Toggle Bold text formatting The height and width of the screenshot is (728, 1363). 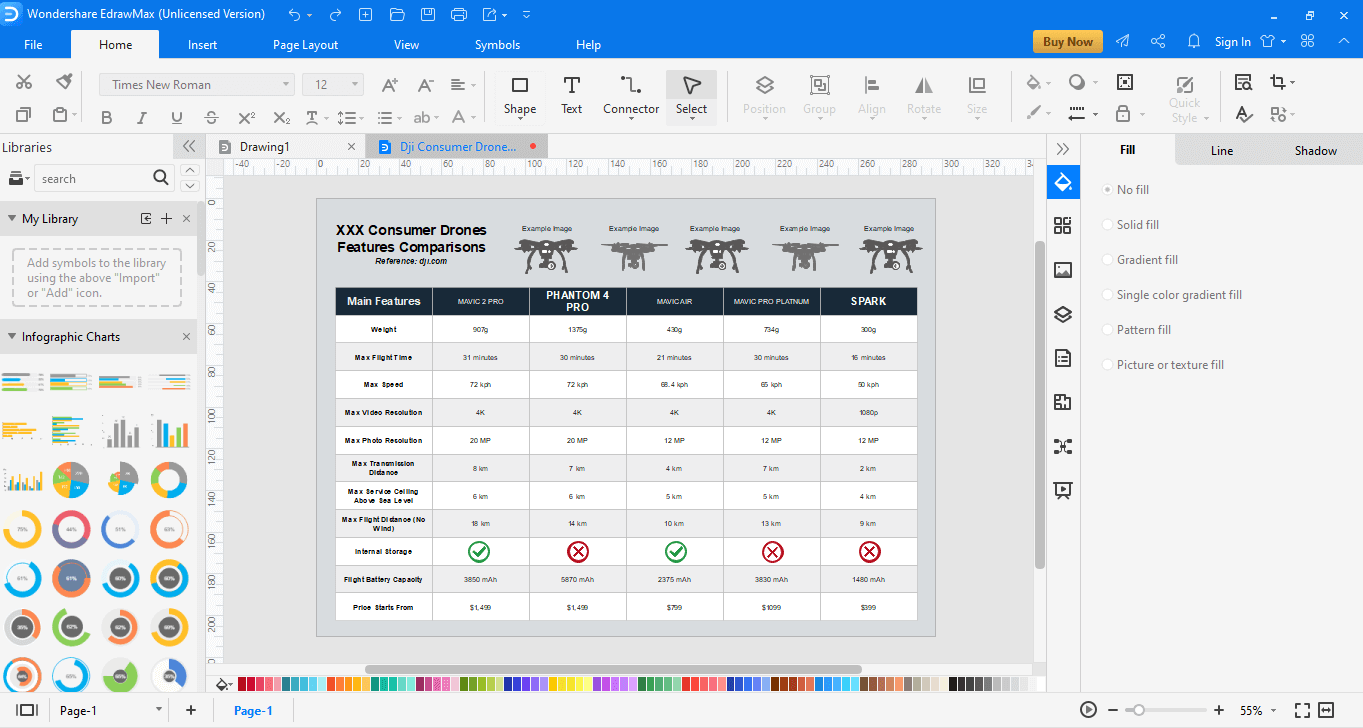[107, 118]
